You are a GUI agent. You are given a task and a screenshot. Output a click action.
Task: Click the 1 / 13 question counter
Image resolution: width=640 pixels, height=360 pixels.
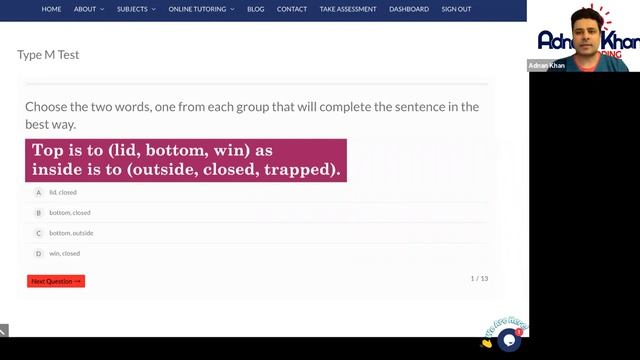pyautogui.click(x=479, y=278)
